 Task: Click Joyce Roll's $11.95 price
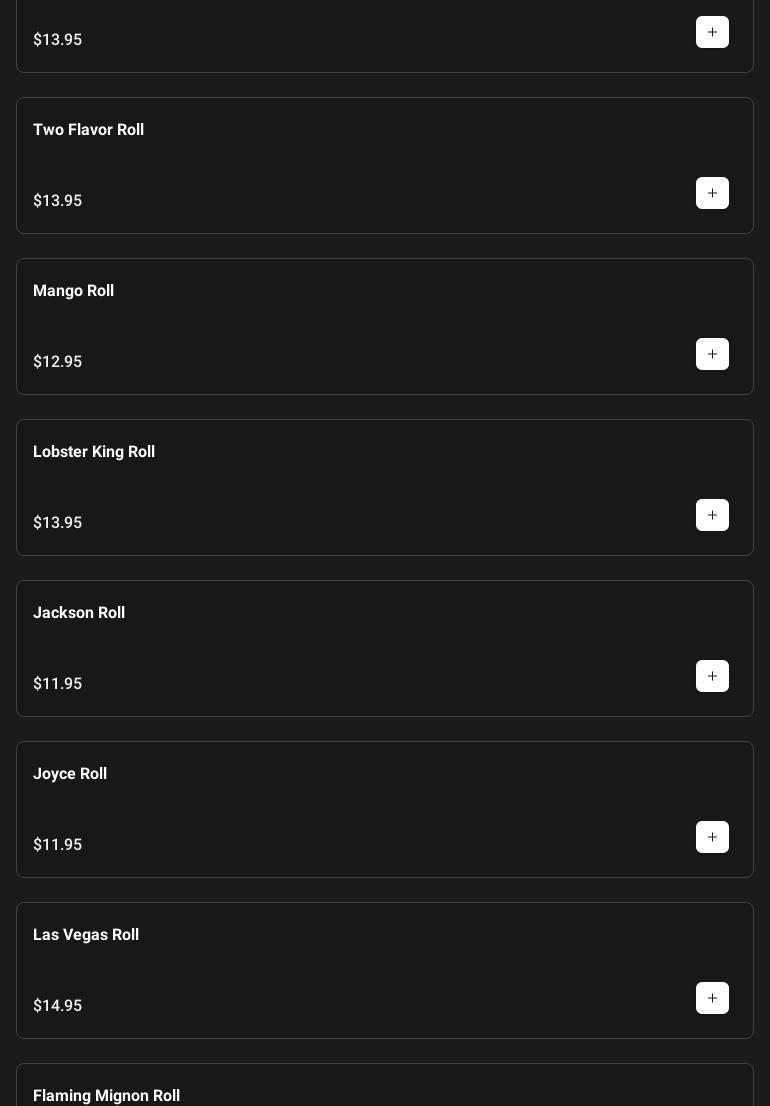(58, 845)
